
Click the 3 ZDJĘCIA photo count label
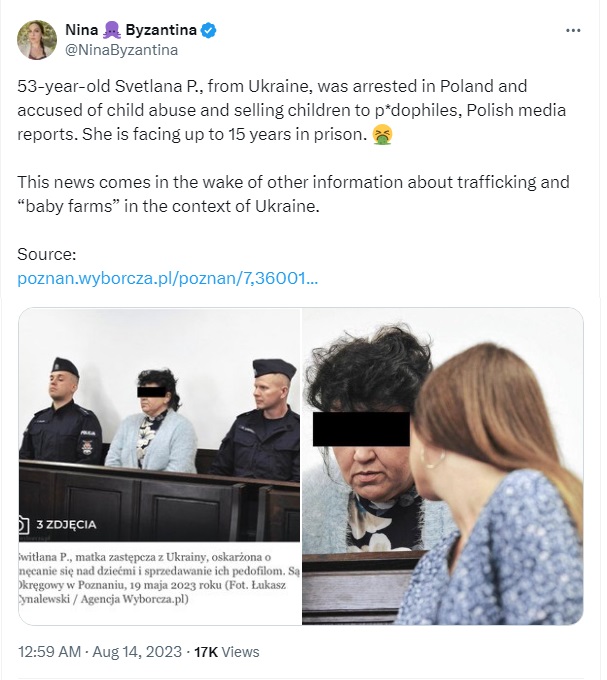coord(66,525)
